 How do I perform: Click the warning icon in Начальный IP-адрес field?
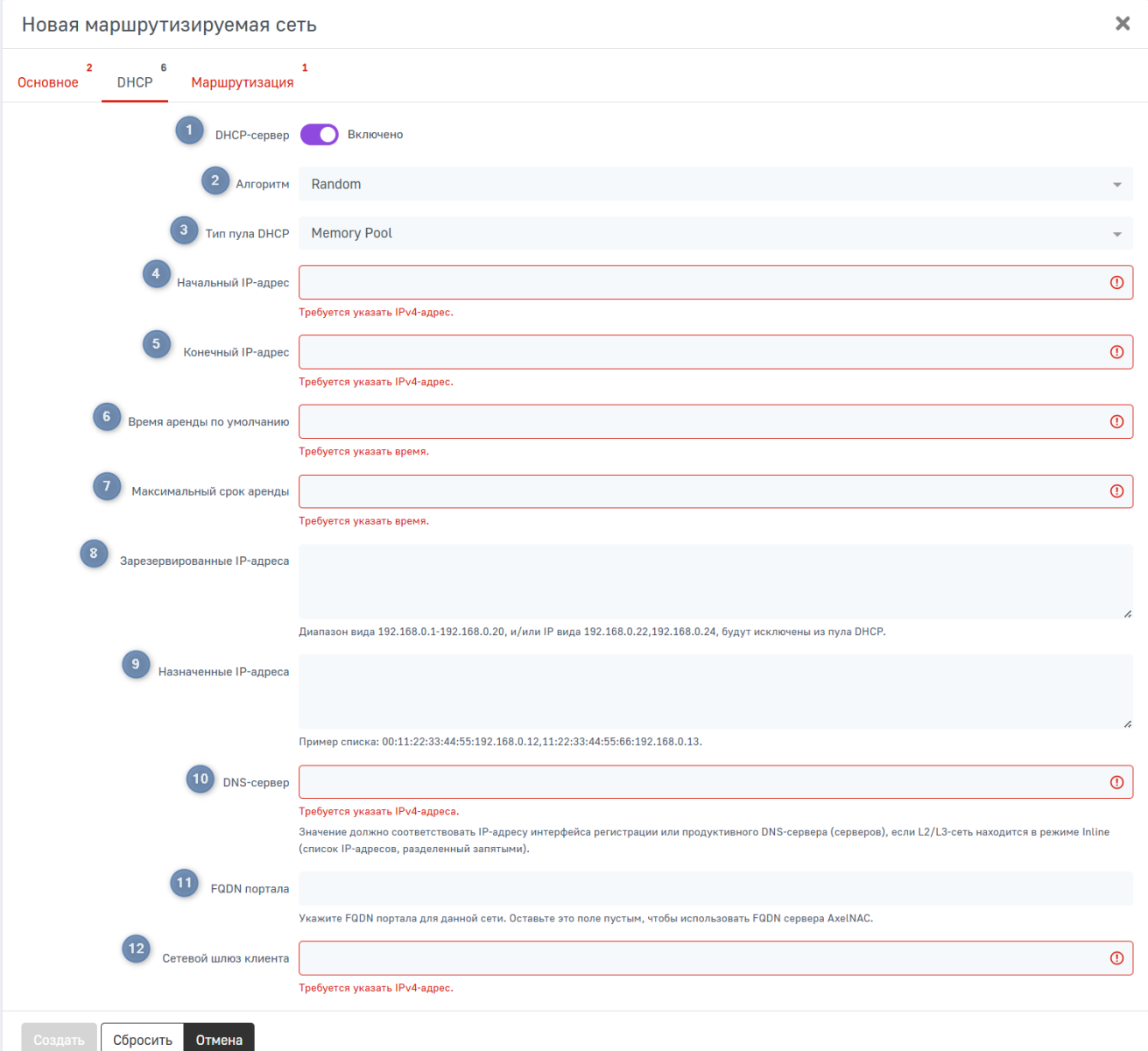pos(1116,282)
